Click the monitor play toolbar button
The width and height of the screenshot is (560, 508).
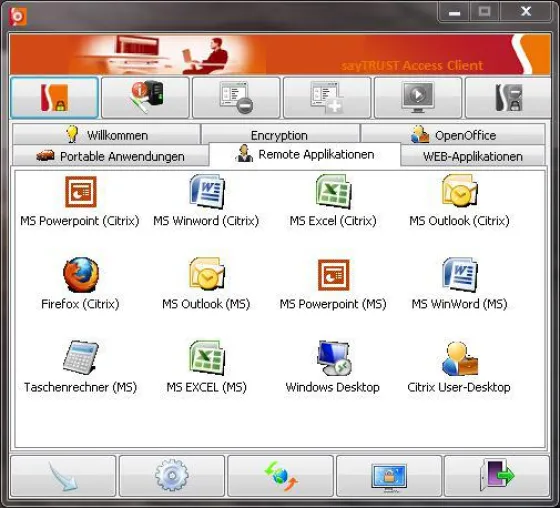[x=418, y=98]
